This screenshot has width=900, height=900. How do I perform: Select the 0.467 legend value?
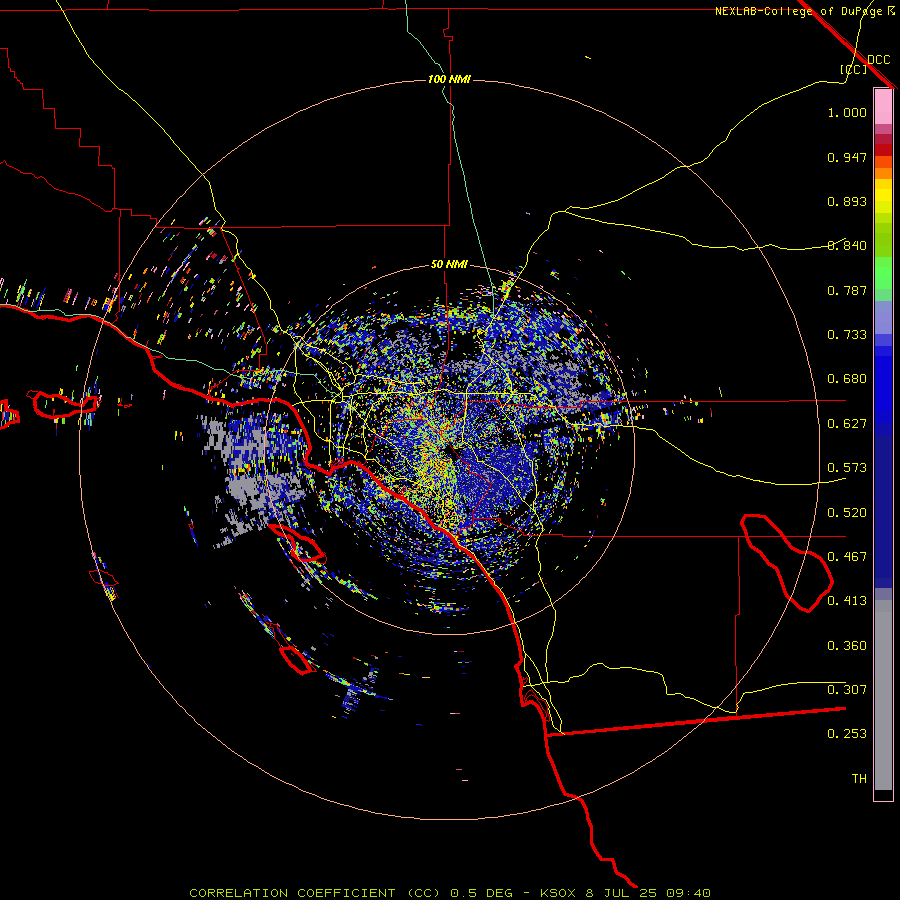847,557
